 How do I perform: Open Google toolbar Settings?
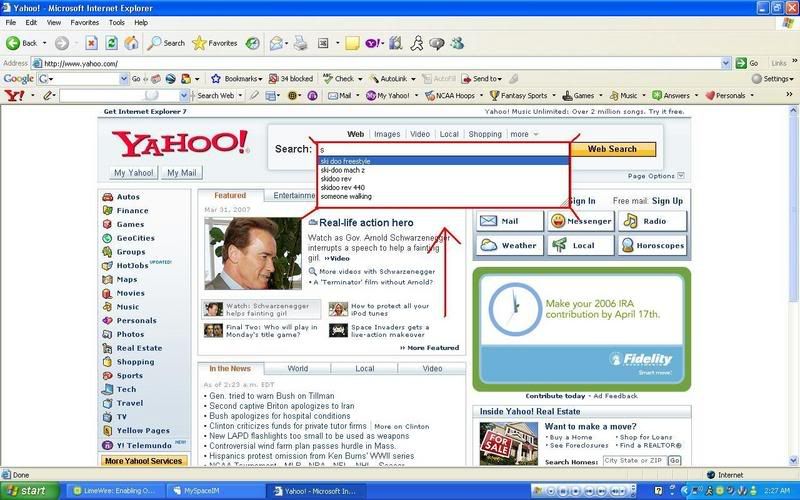tap(772, 79)
